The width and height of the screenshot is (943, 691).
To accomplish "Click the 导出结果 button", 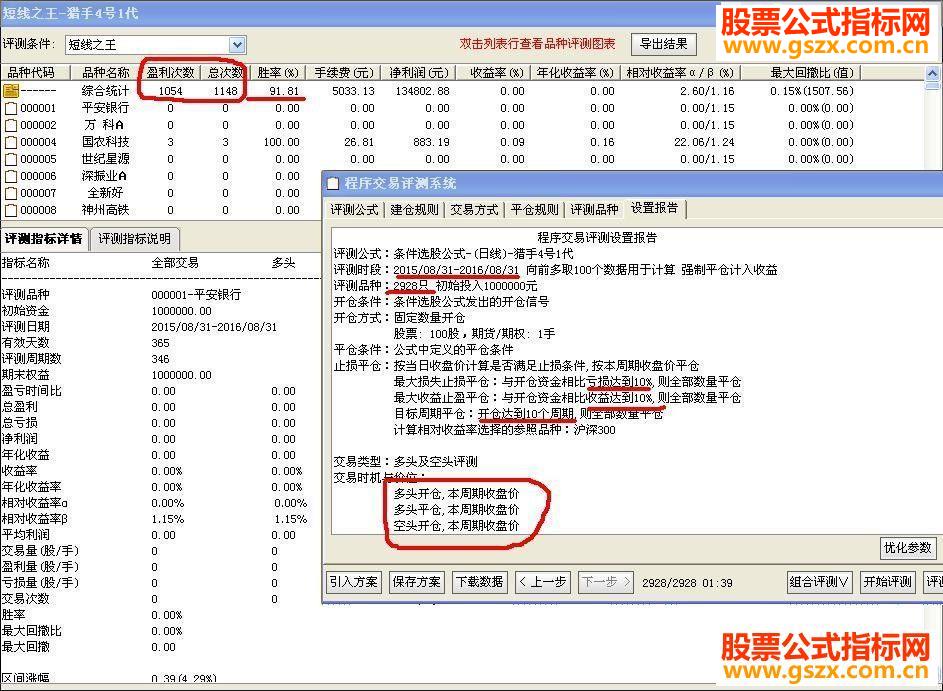I will [x=663, y=44].
